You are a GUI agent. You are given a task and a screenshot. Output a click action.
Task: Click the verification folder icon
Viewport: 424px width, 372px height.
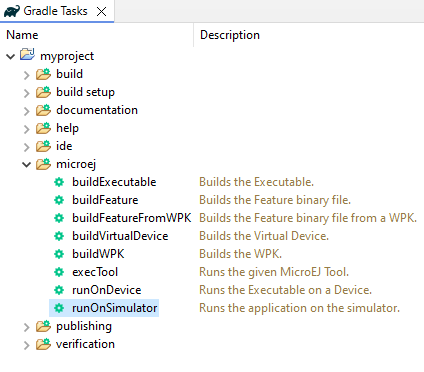43,344
